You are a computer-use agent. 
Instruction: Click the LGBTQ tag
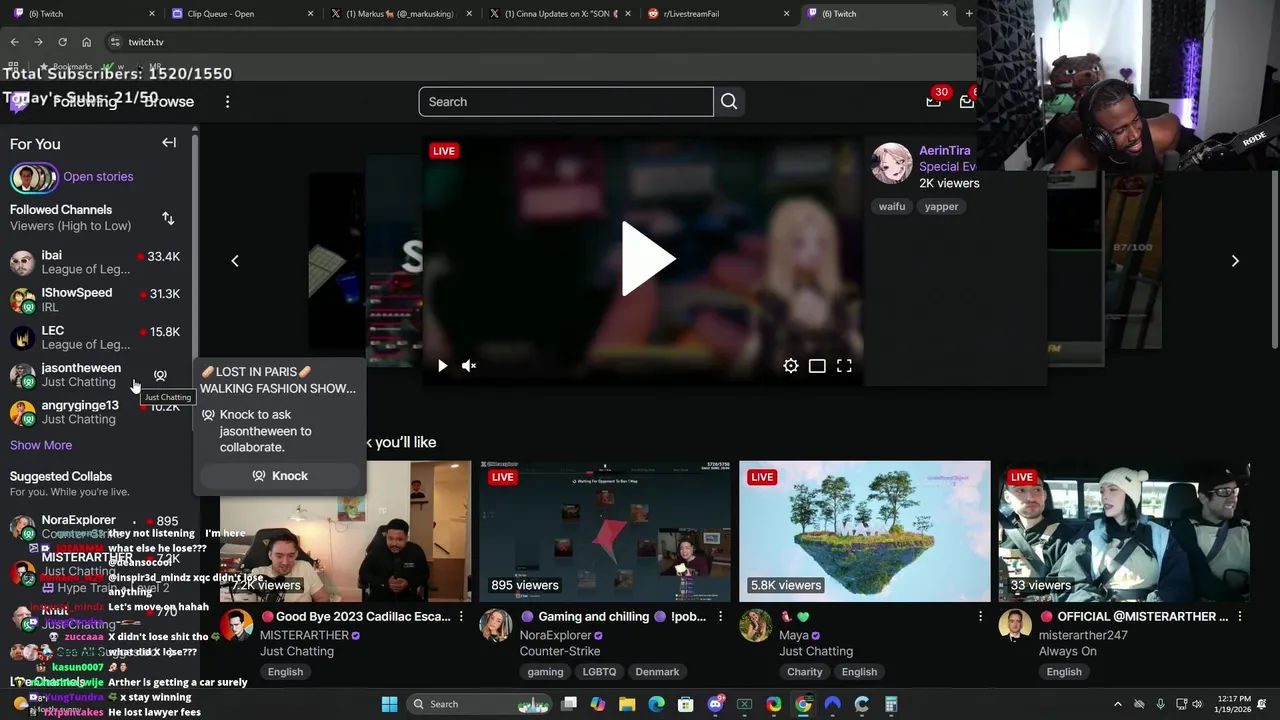click(x=599, y=672)
